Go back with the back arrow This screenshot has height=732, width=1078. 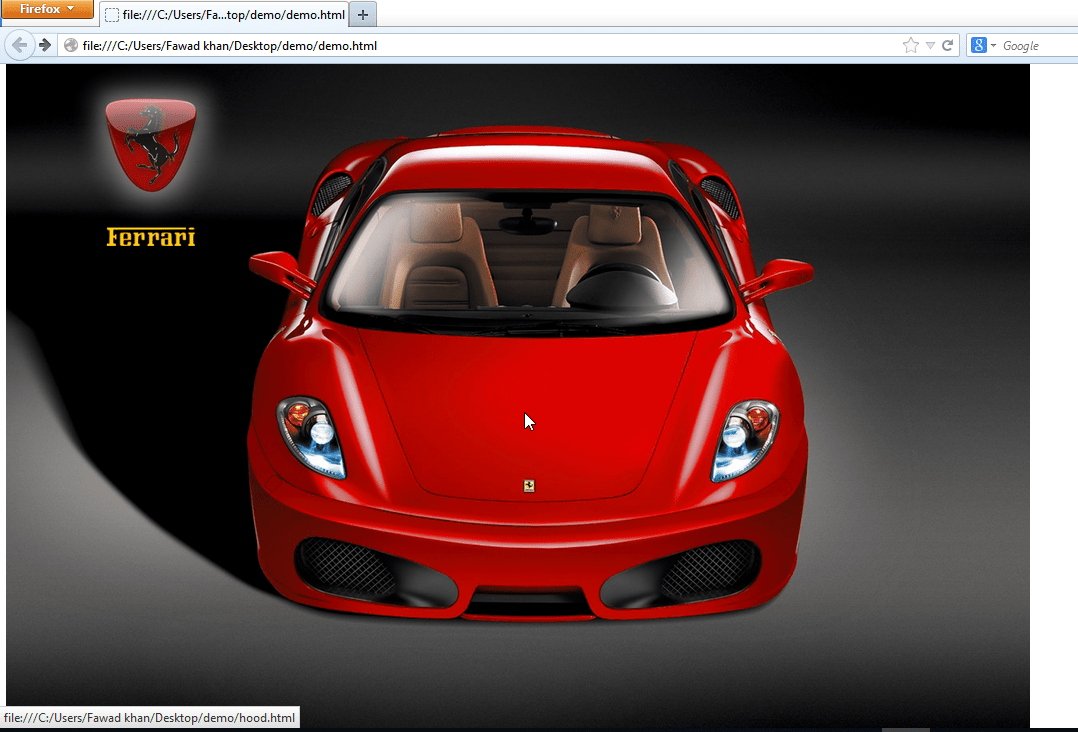[20, 45]
